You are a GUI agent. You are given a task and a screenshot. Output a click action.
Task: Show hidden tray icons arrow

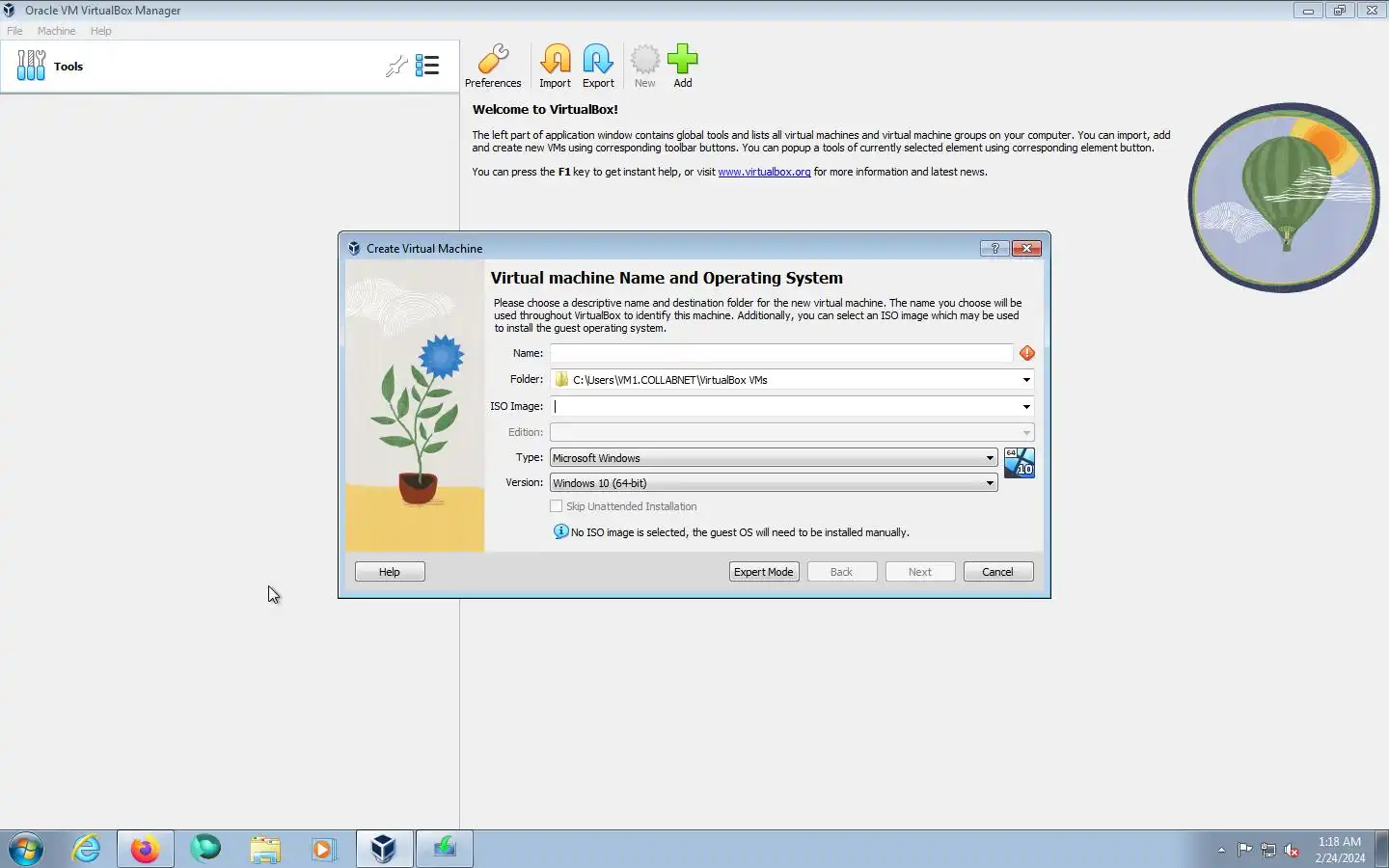1221,850
